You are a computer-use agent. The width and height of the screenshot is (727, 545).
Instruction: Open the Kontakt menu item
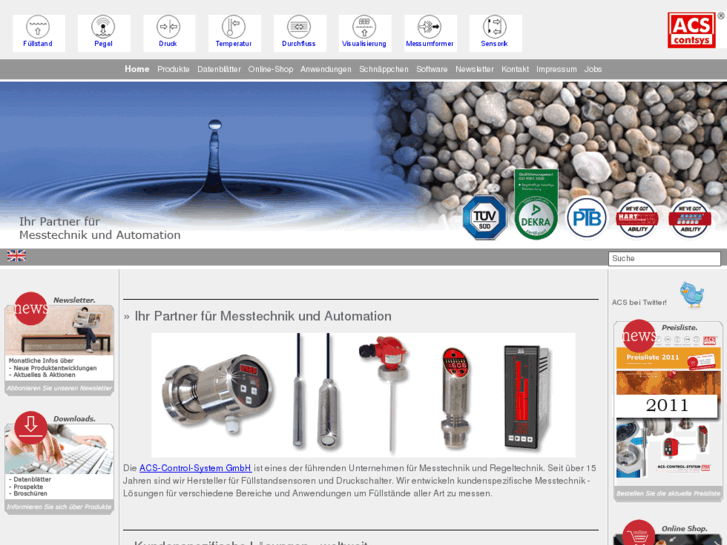pos(515,69)
